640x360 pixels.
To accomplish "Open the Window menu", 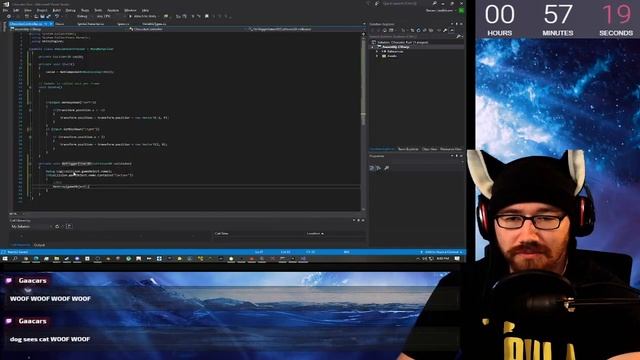I will (130, 10).
